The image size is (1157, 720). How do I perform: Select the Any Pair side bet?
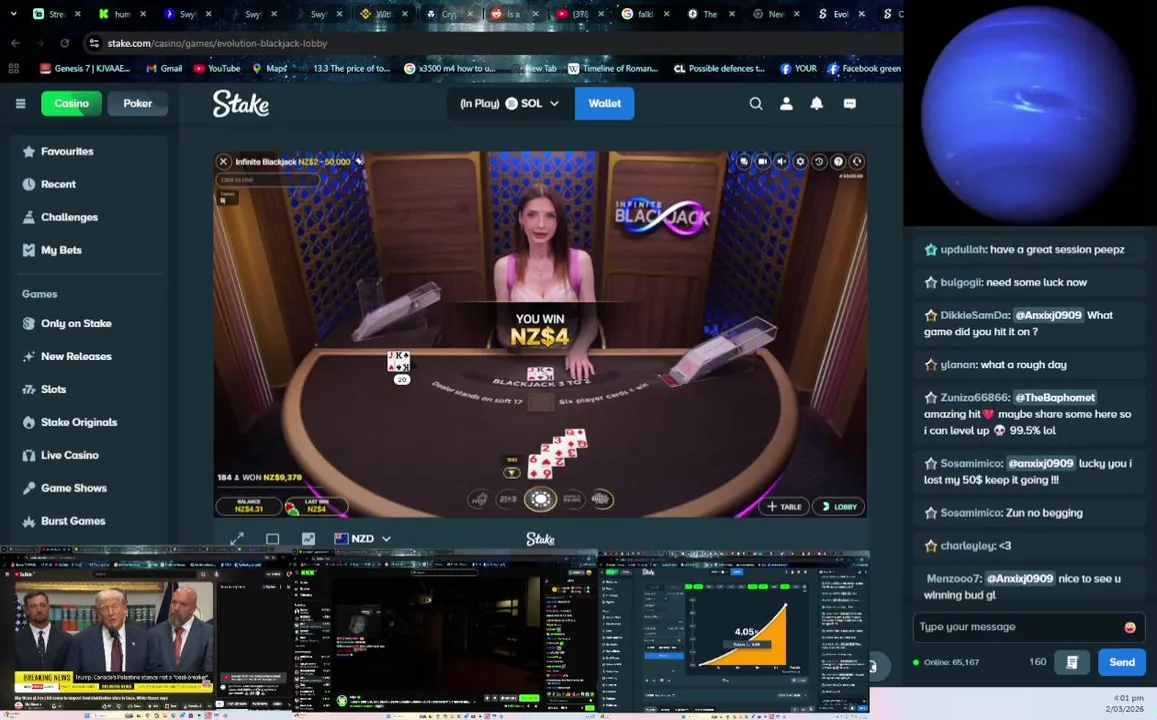572,499
